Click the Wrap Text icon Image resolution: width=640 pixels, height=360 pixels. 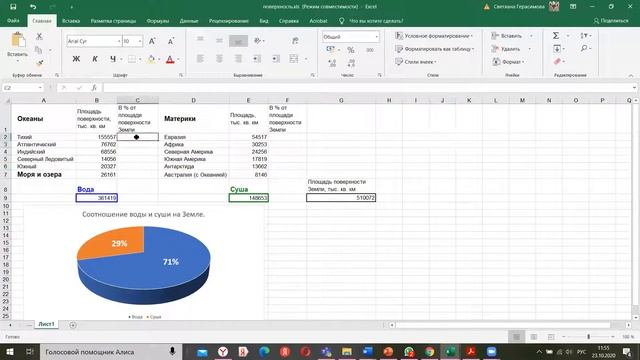[295, 40]
